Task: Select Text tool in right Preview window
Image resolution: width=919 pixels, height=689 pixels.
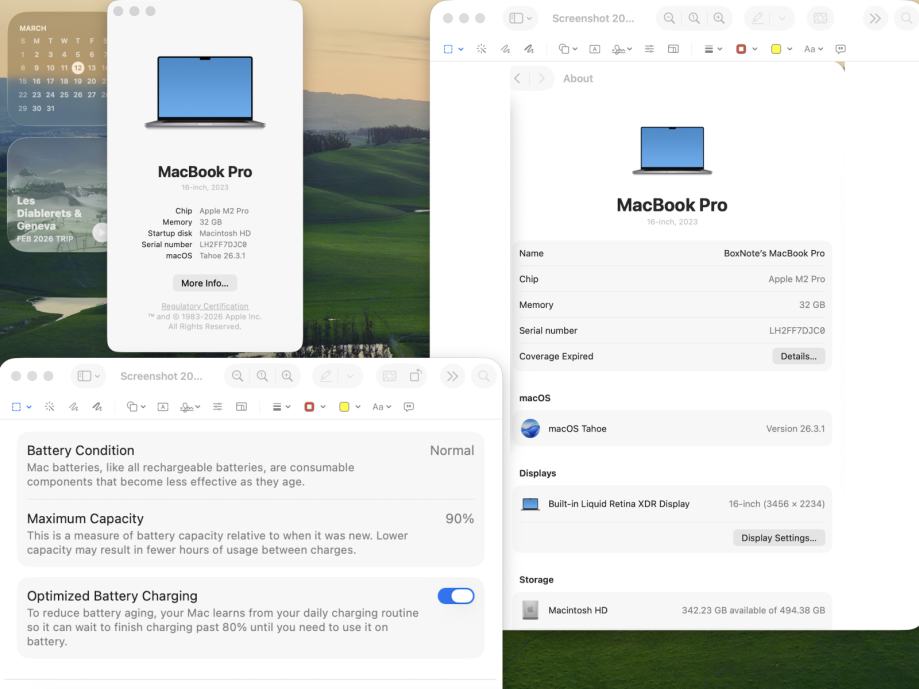Action: click(x=594, y=49)
